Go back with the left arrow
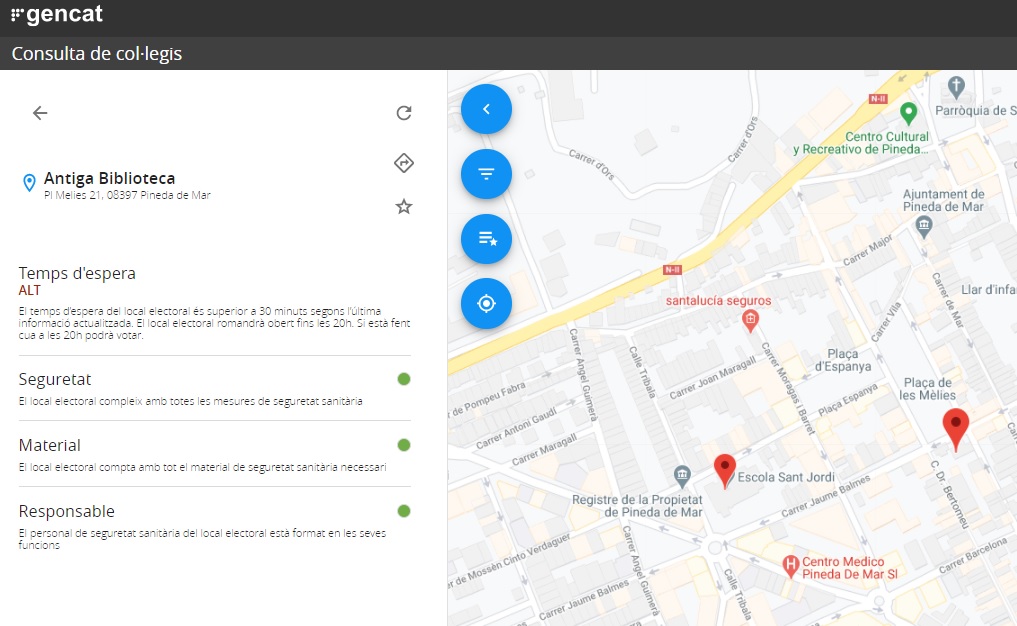 tap(40, 113)
